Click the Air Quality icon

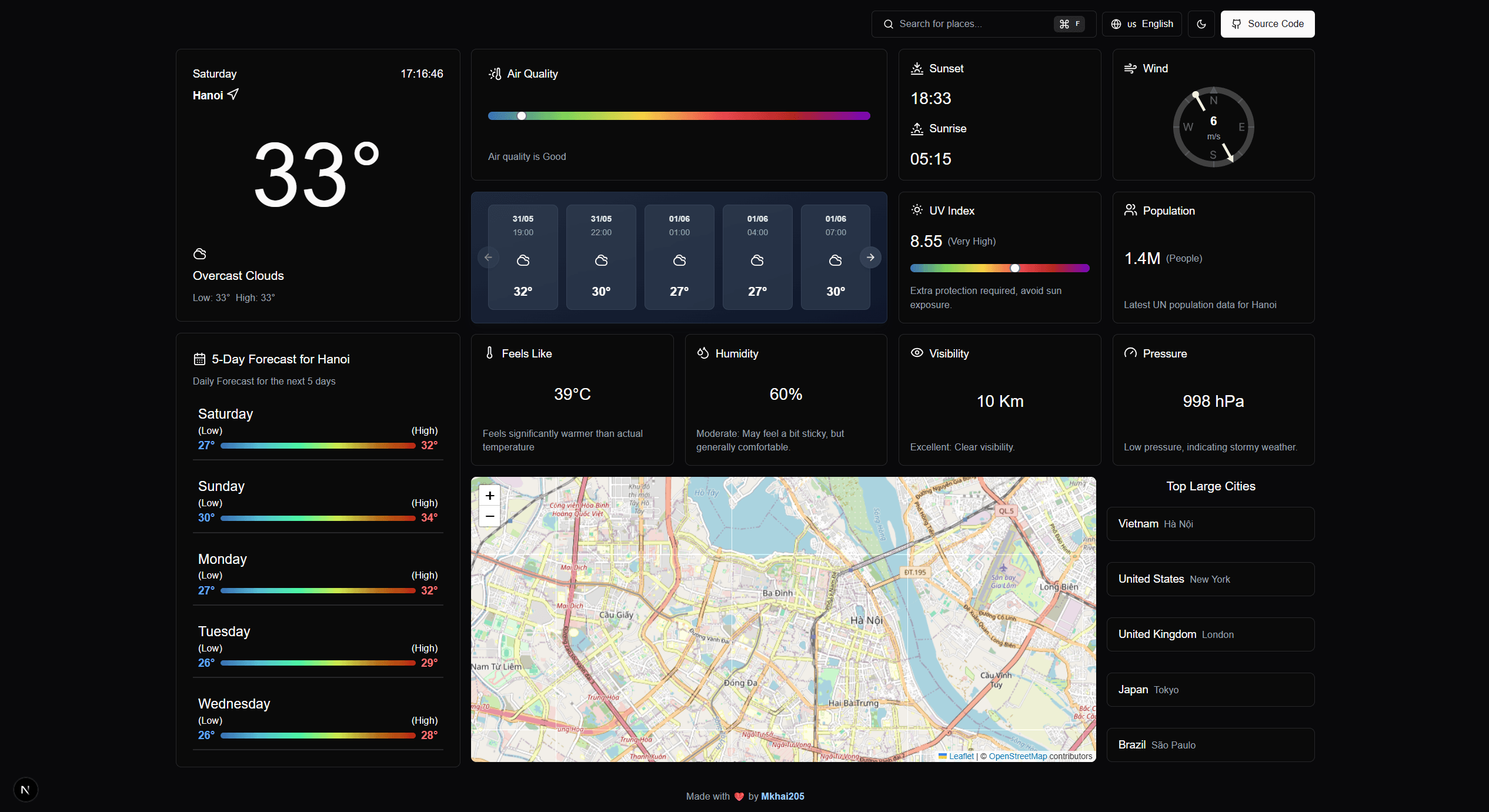[x=495, y=73]
